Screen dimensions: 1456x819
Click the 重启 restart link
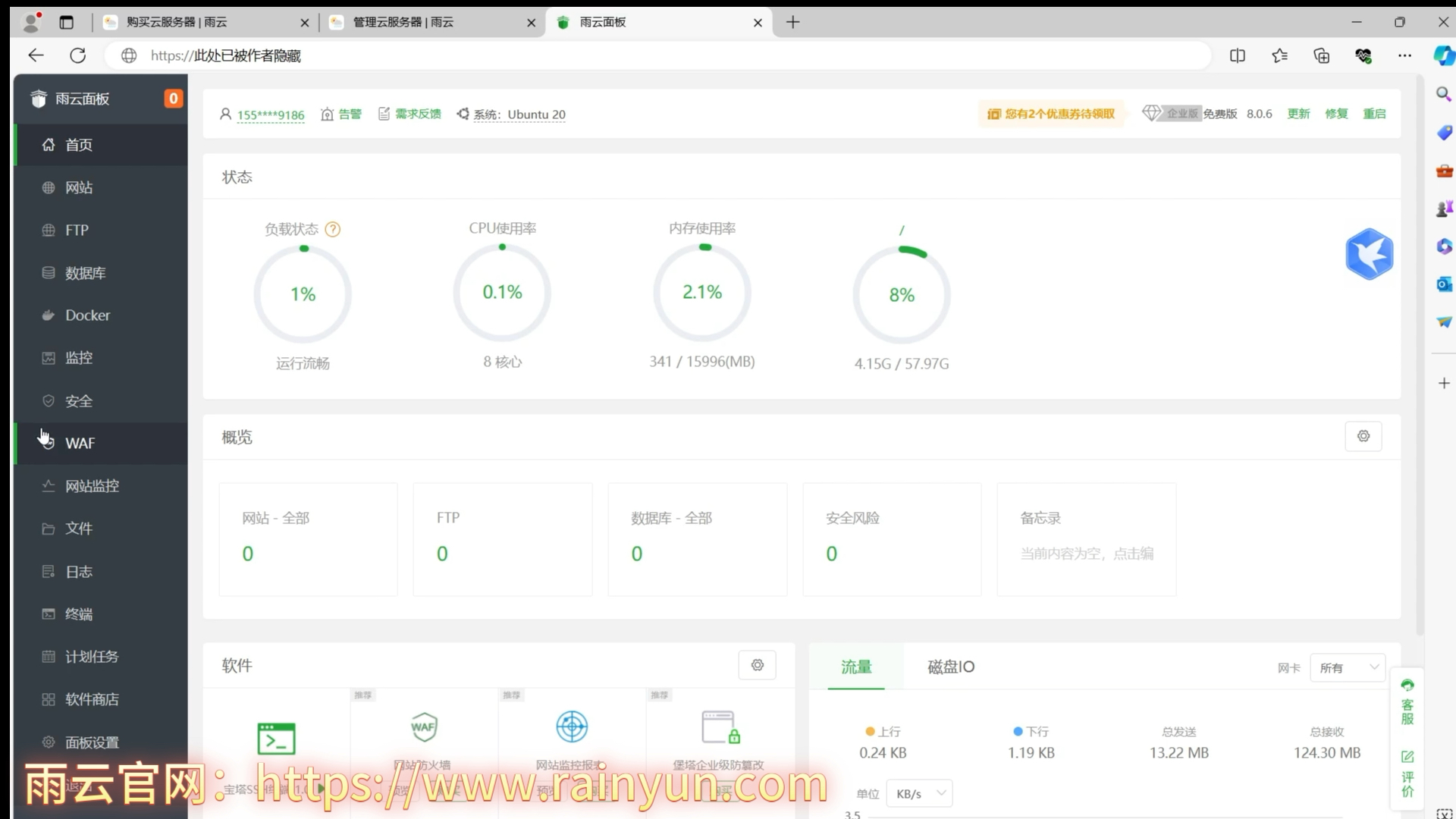tap(1374, 114)
